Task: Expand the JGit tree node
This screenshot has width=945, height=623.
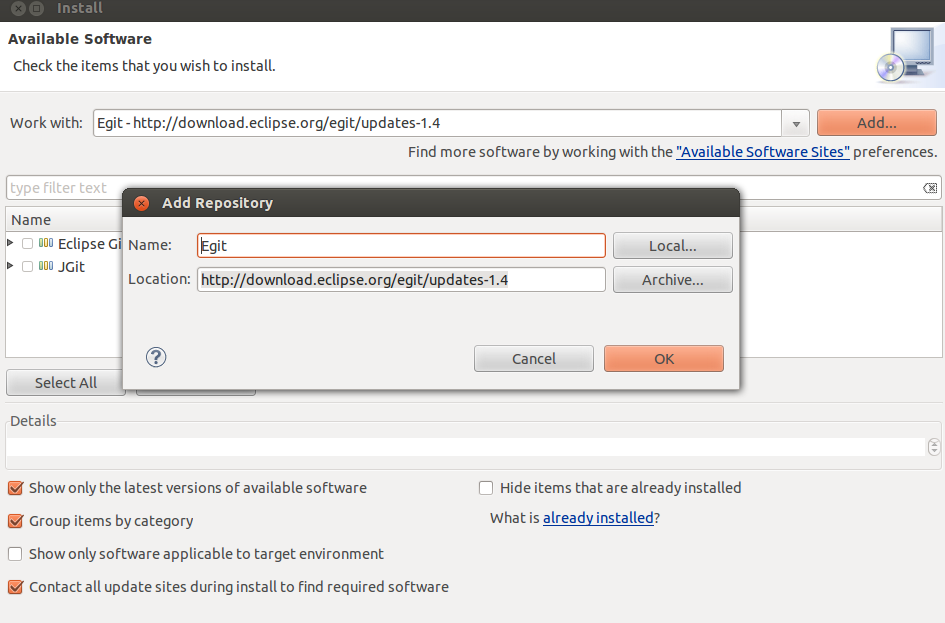Action: 10,266
